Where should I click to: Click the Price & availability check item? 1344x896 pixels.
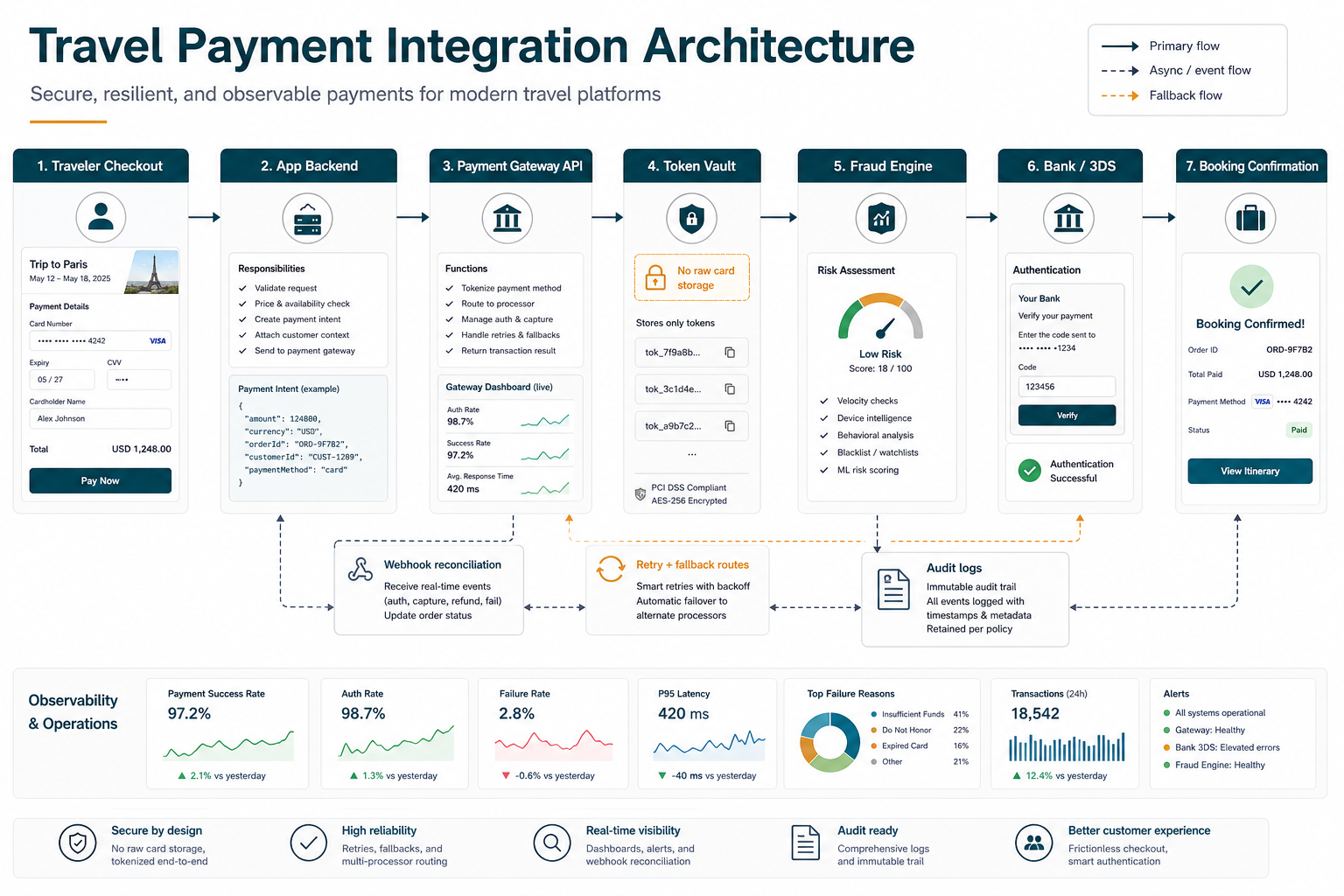(x=295, y=304)
